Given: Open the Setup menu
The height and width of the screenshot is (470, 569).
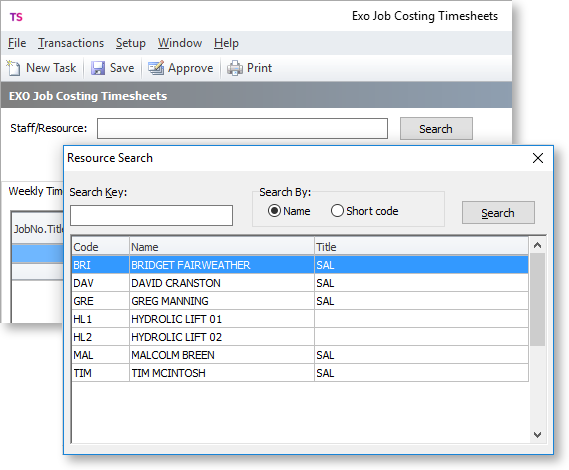Looking at the screenshot, I should [x=131, y=43].
